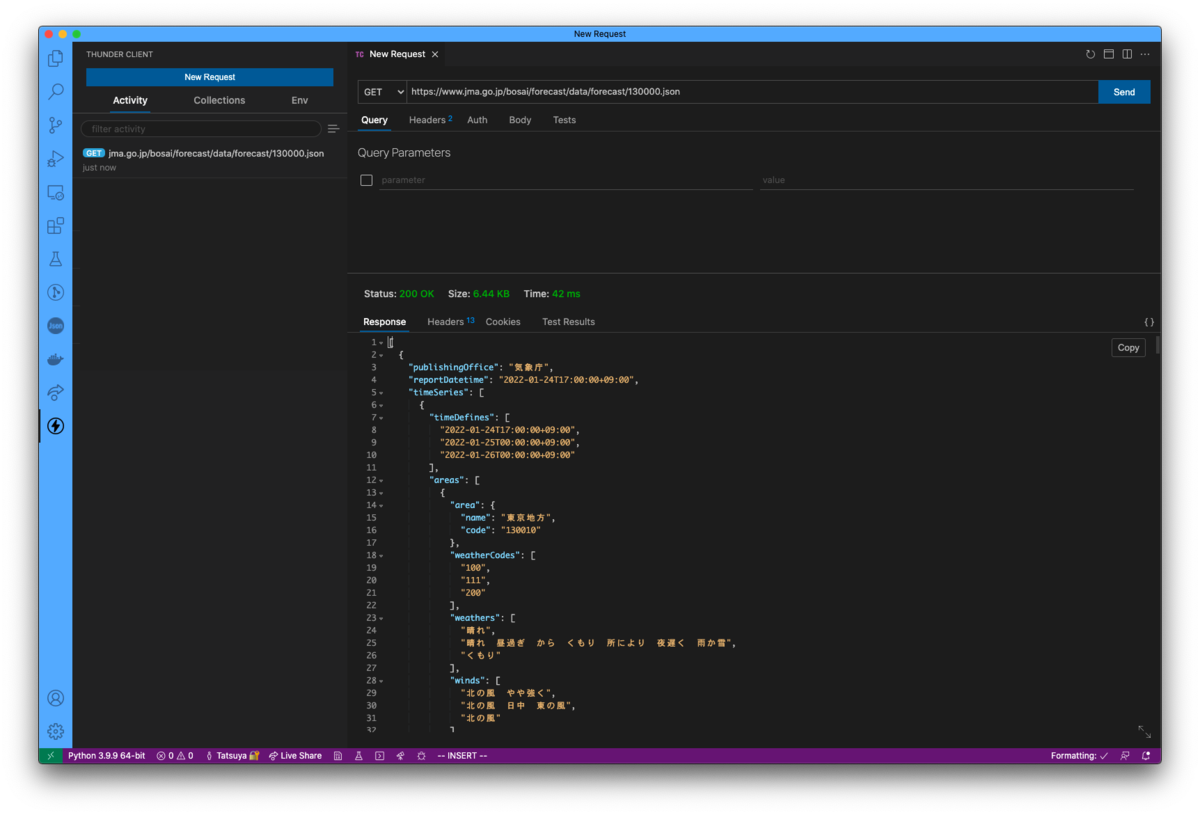
Task: Open the Live Share arrow view in activity bar
Action: point(56,393)
